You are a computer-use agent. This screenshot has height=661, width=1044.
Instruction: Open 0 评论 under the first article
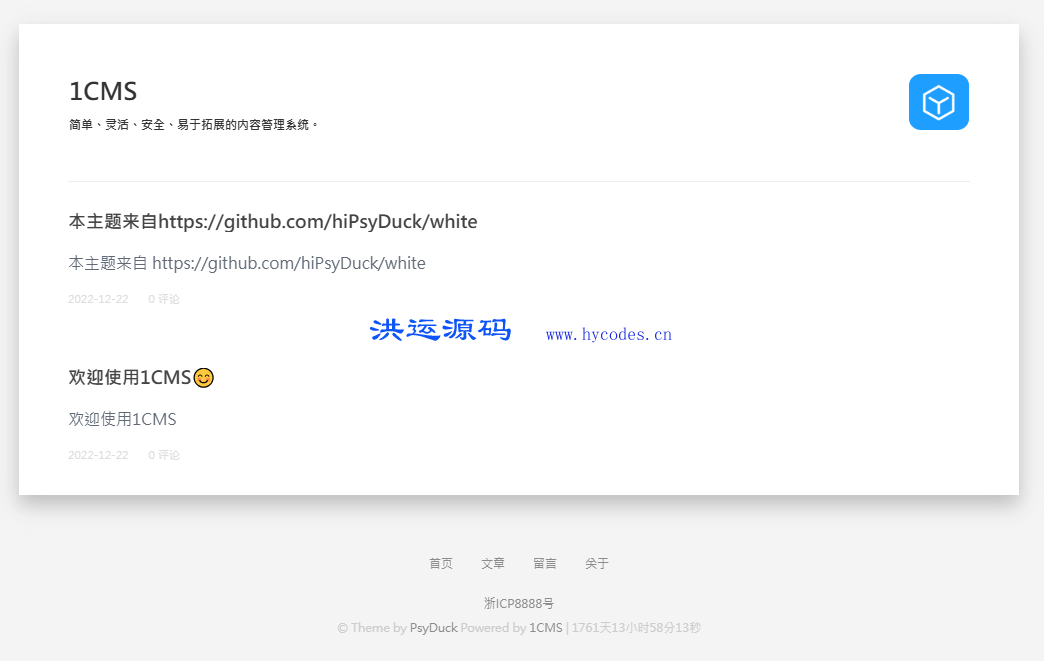point(163,298)
